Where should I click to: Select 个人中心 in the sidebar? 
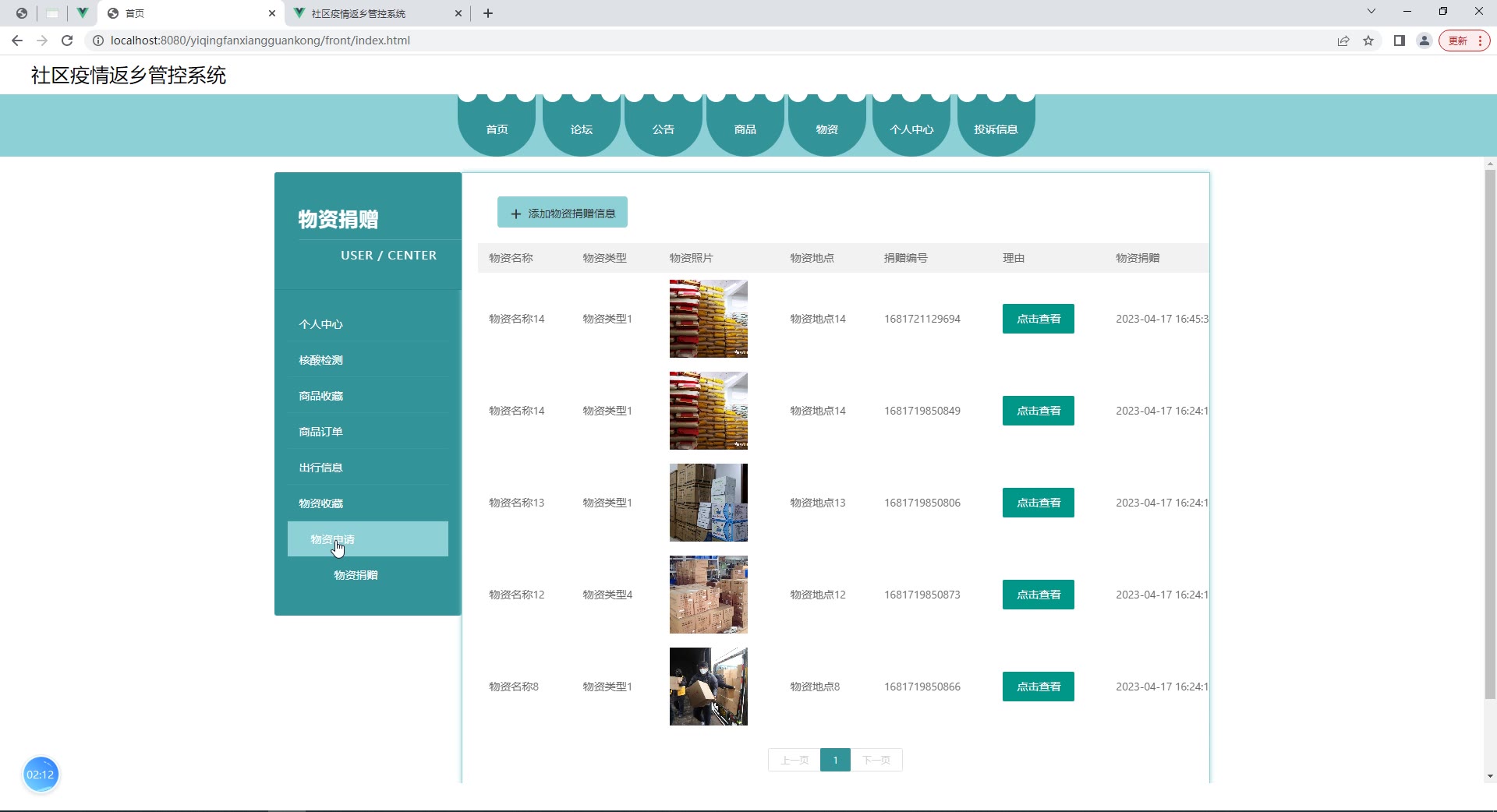(368, 324)
